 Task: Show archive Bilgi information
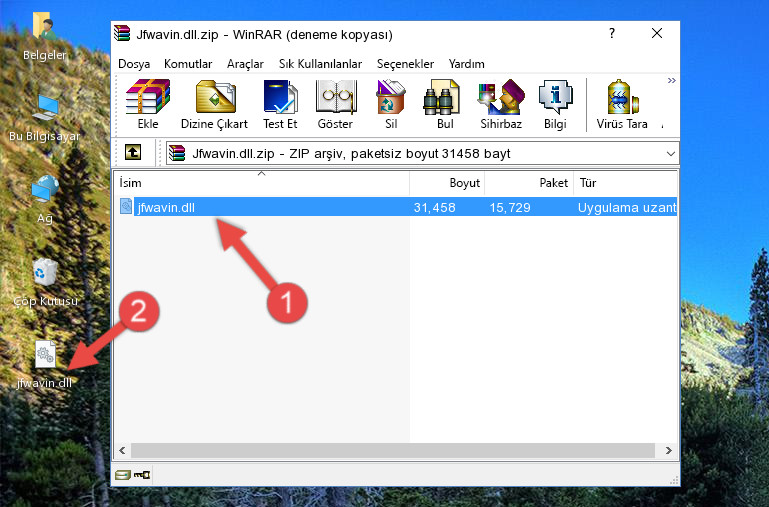(x=555, y=104)
